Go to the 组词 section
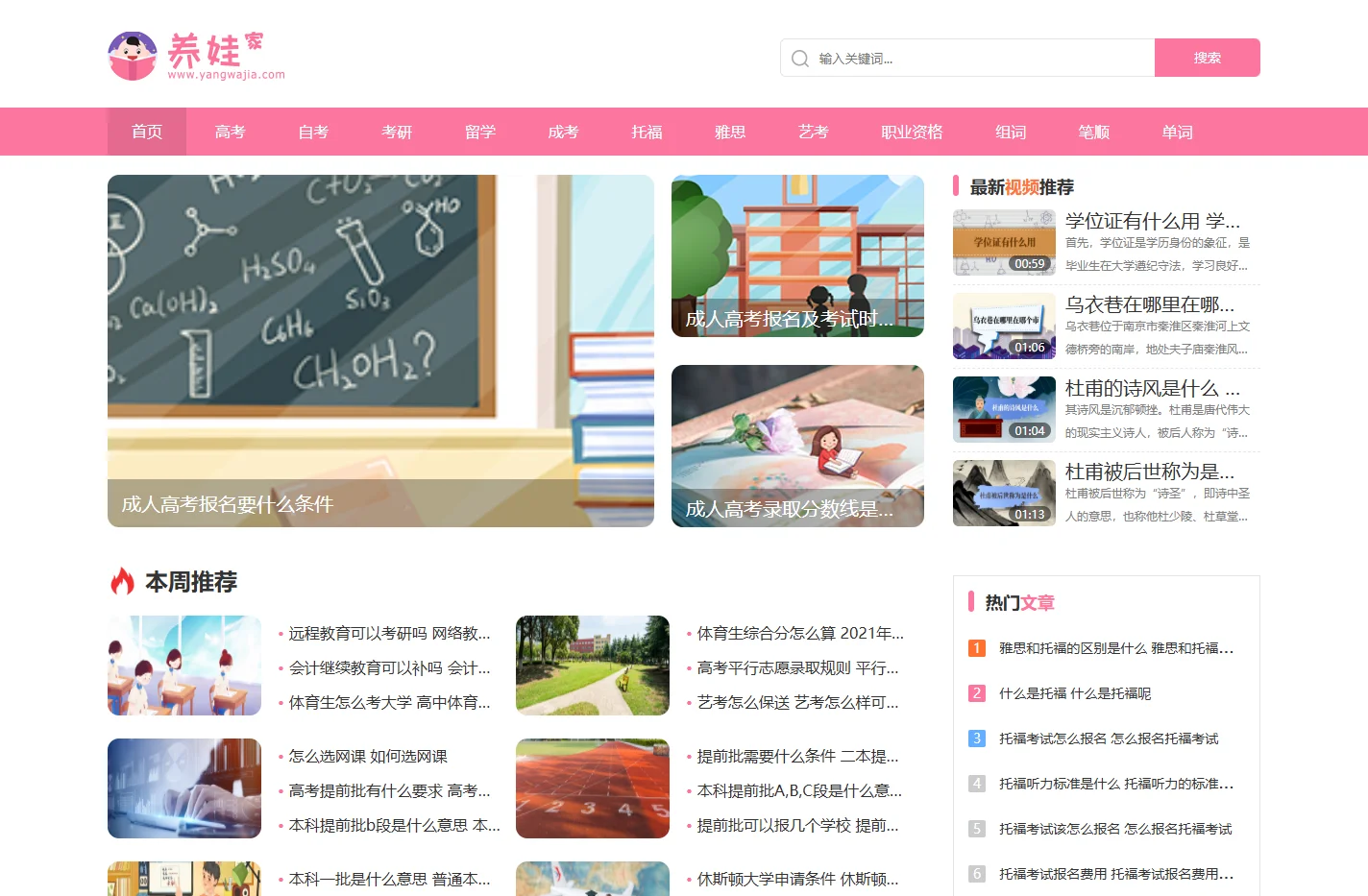This screenshot has height=896, width=1368. (x=1011, y=132)
